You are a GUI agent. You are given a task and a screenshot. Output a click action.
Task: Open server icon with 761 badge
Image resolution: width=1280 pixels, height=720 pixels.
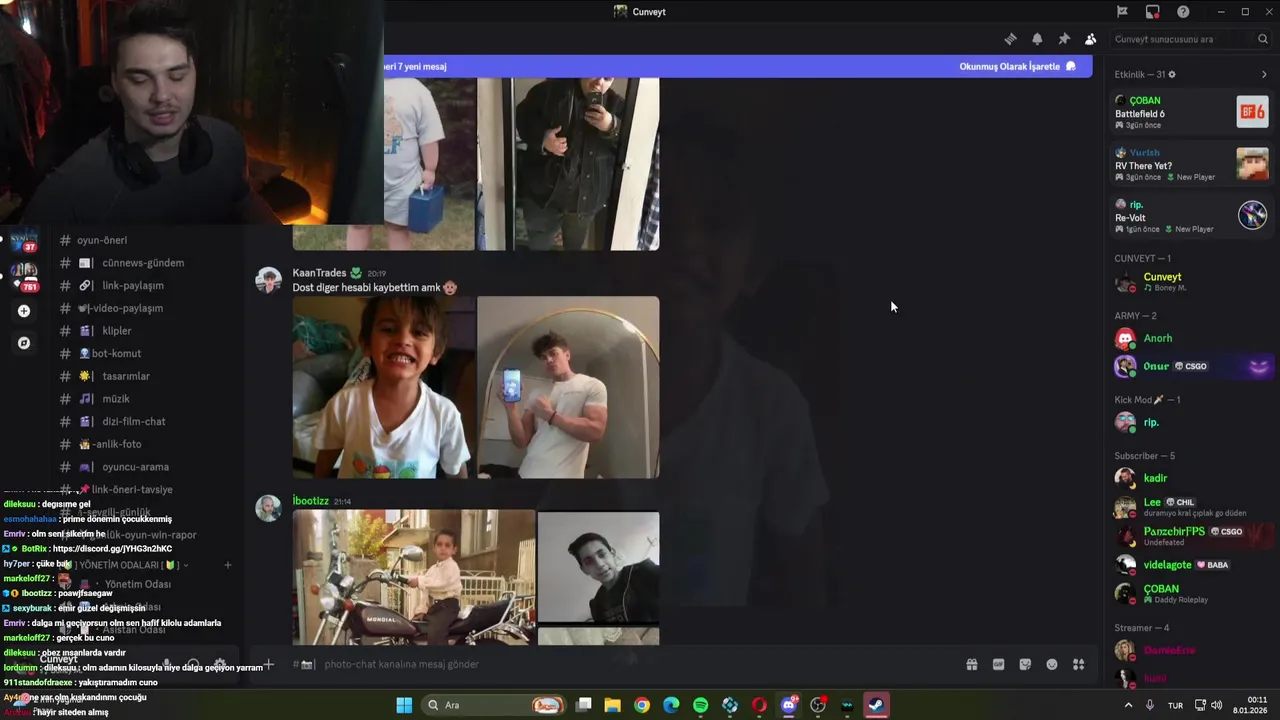click(x=24, y=277)
